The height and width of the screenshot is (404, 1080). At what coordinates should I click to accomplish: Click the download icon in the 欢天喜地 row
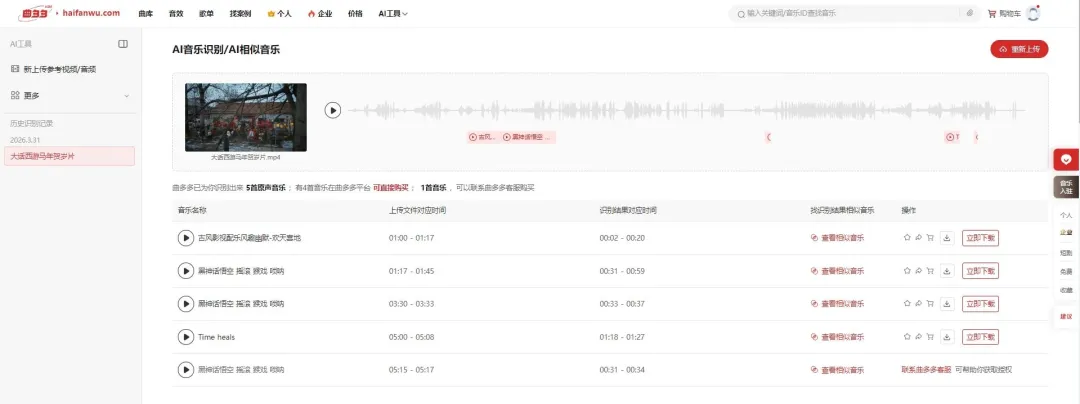[x=947, y=238]
